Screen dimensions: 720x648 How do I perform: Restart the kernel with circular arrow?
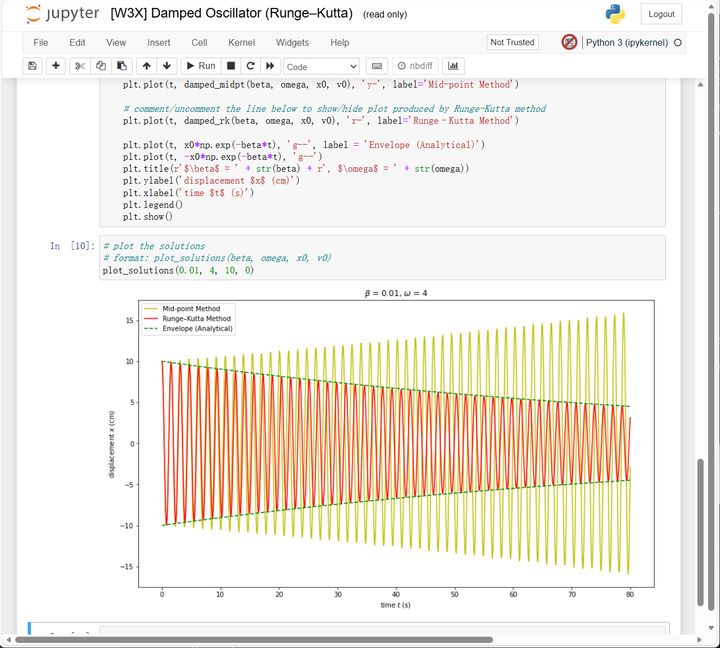pyautogui.click(x=250, y=66)
